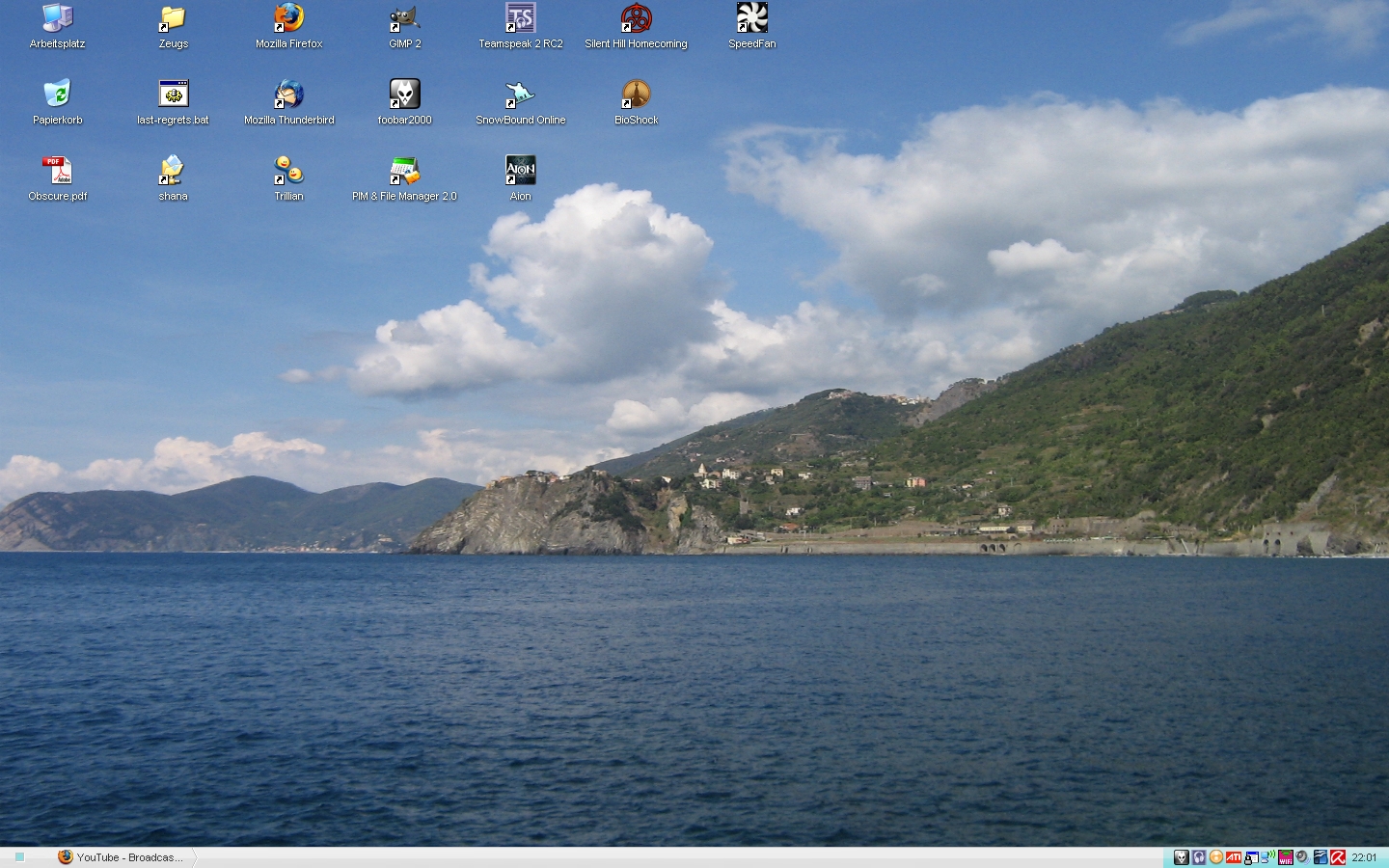Click the light blue start square button

(19, 857)
